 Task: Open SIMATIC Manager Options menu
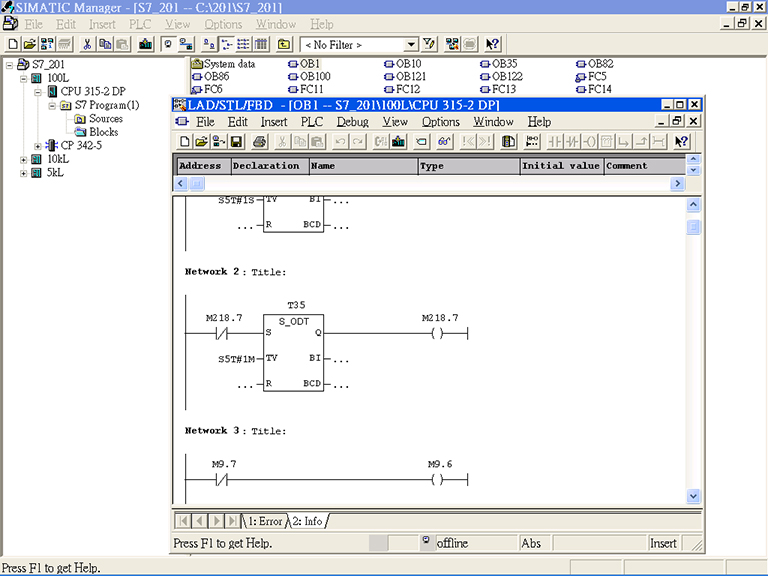point(223,24)
